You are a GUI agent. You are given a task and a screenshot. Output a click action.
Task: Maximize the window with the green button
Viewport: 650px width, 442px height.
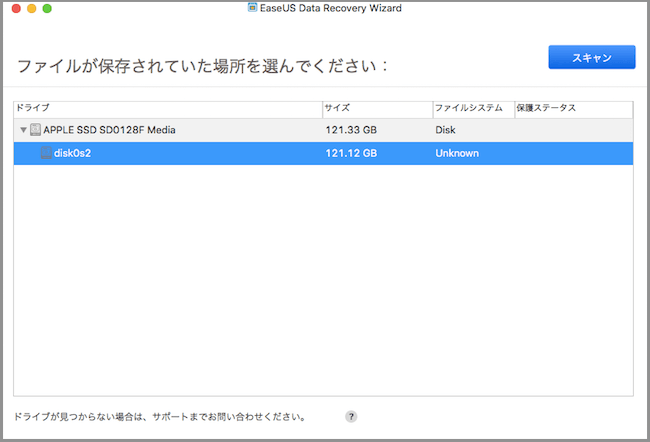[47, 8]
